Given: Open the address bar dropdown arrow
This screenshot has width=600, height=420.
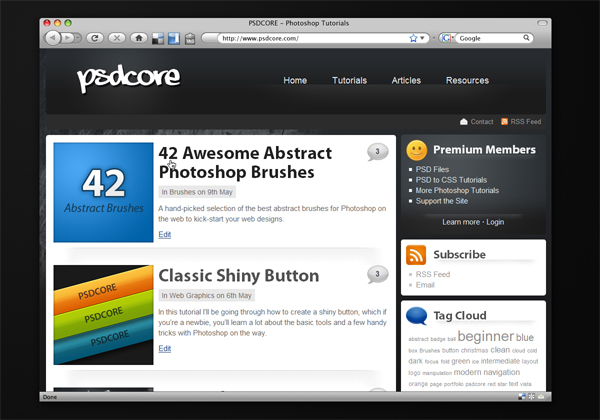Looking at the screenshot, I should [x=422, y=38].
